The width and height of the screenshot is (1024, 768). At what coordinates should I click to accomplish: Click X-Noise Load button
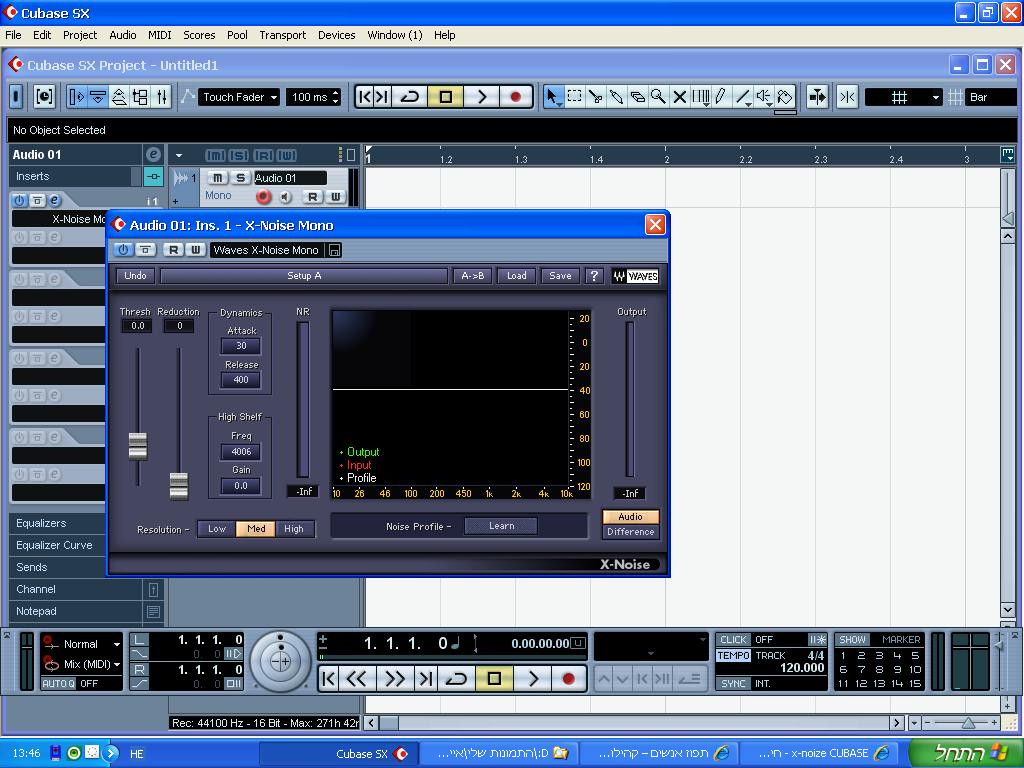click(517, 276)
